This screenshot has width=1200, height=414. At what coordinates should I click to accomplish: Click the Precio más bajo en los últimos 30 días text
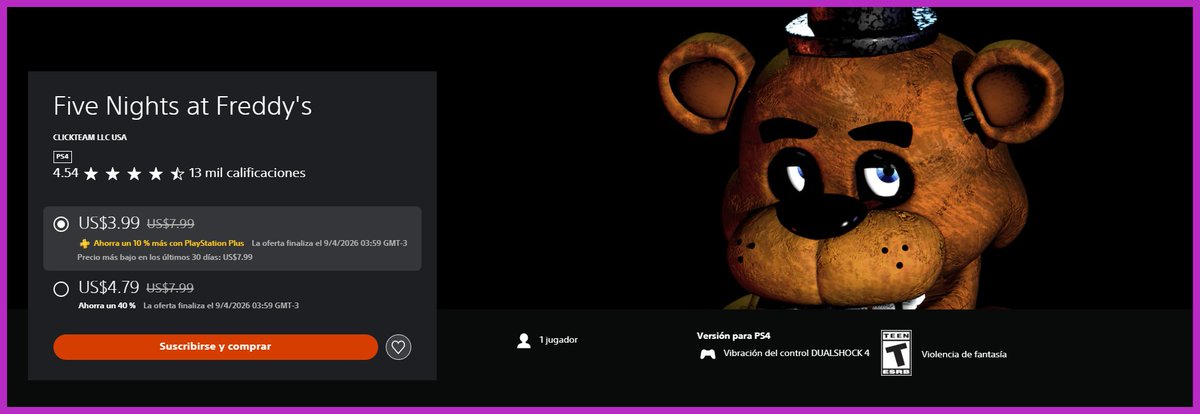pyautogui.click(x=165, y=257)
